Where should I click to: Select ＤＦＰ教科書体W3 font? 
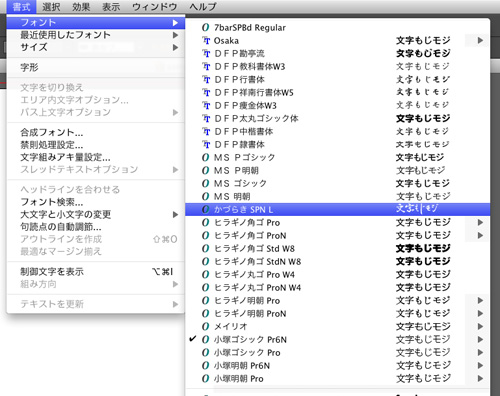click(x=337, y=66)
